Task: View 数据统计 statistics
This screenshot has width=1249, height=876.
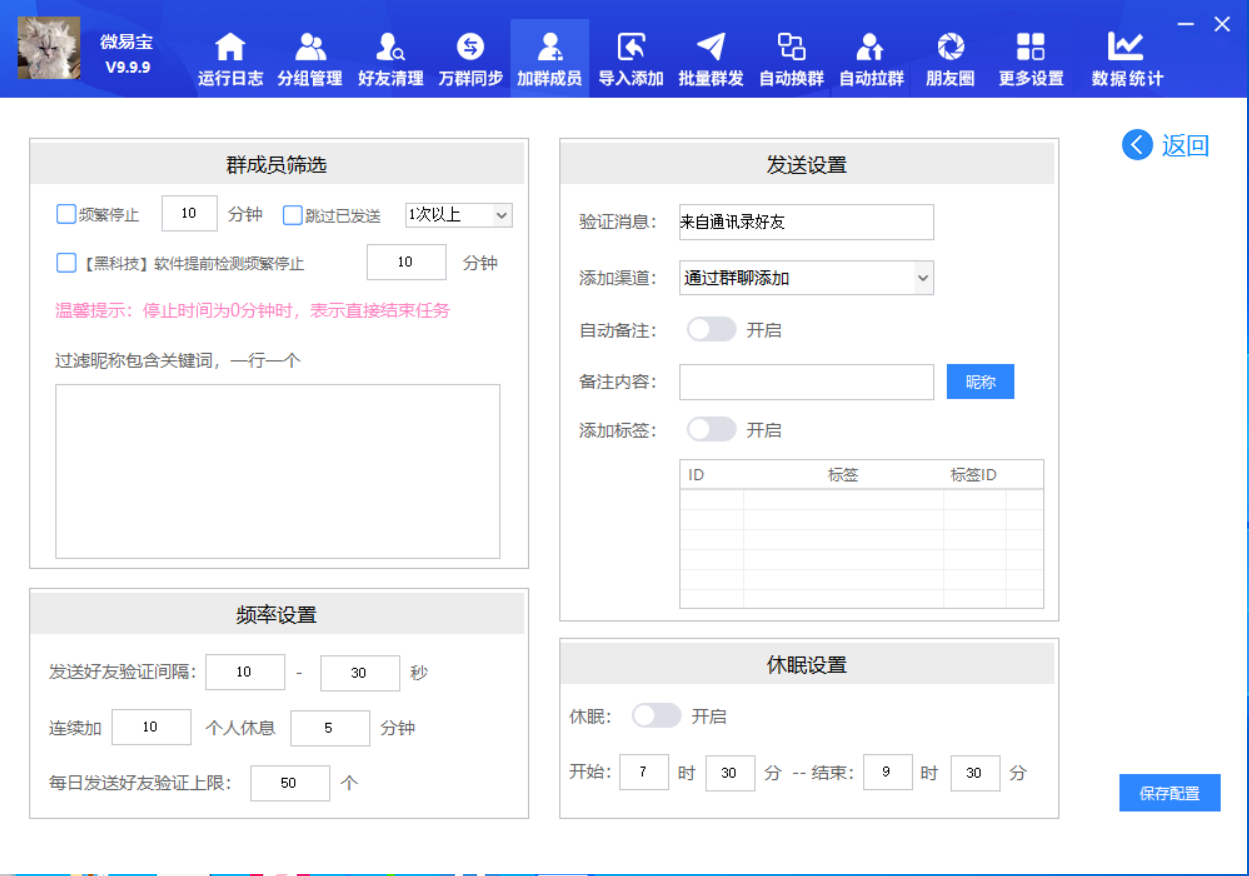Action: pos(1128,58)
